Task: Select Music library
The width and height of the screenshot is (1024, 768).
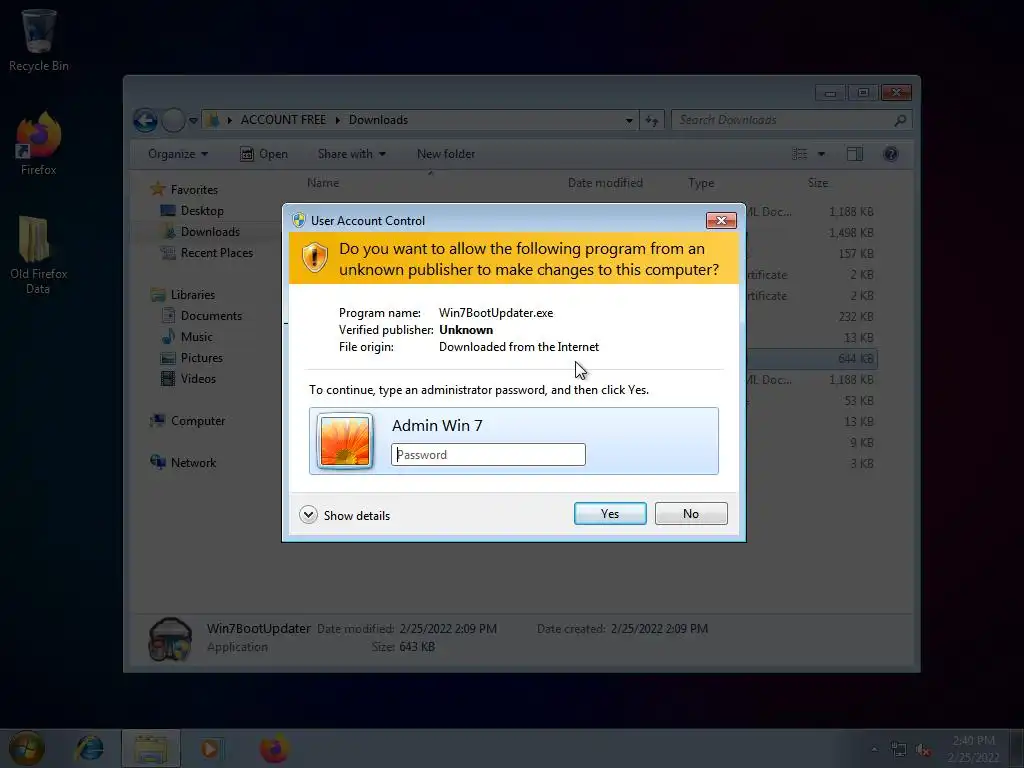Action: 196,337
